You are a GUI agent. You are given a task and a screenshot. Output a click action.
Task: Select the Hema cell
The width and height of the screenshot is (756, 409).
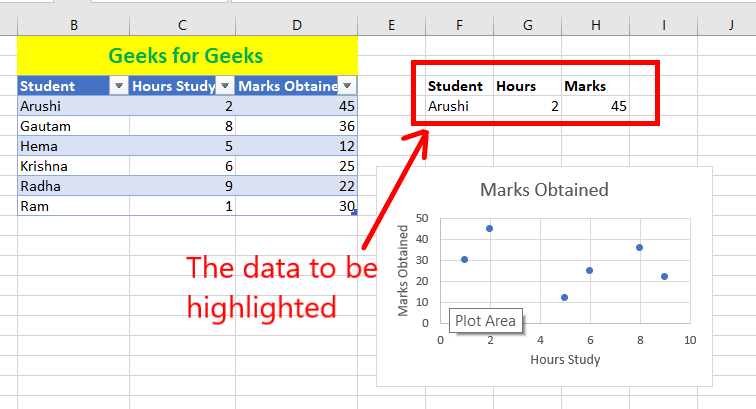pos(73,146)
